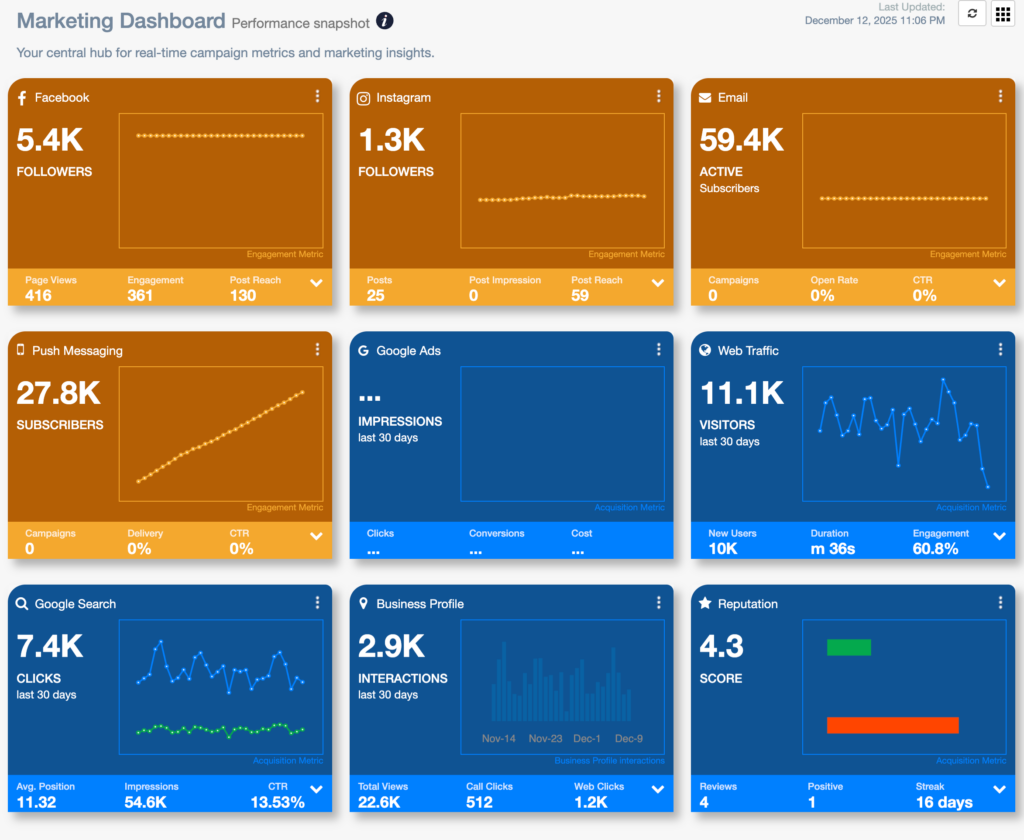Image resolution: width=1024 pixels, height=840 pixels.
Task: Click the Push Messaging subscribers line chart
Action: pyautogui.click(x=220, y=436)
